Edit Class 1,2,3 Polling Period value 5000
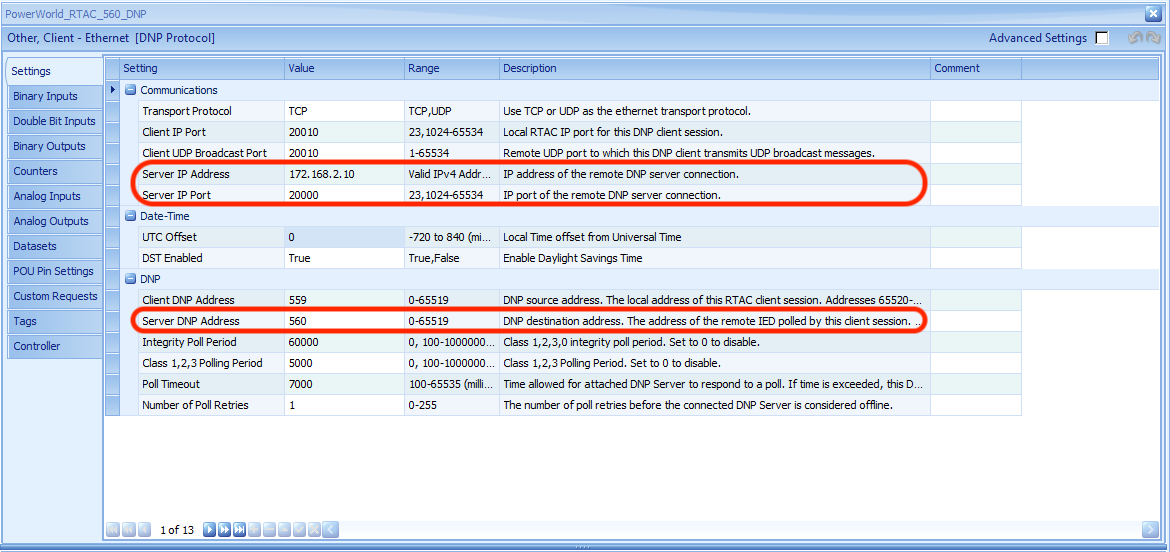The image size is (1170, 552). [x=344, y=363]
